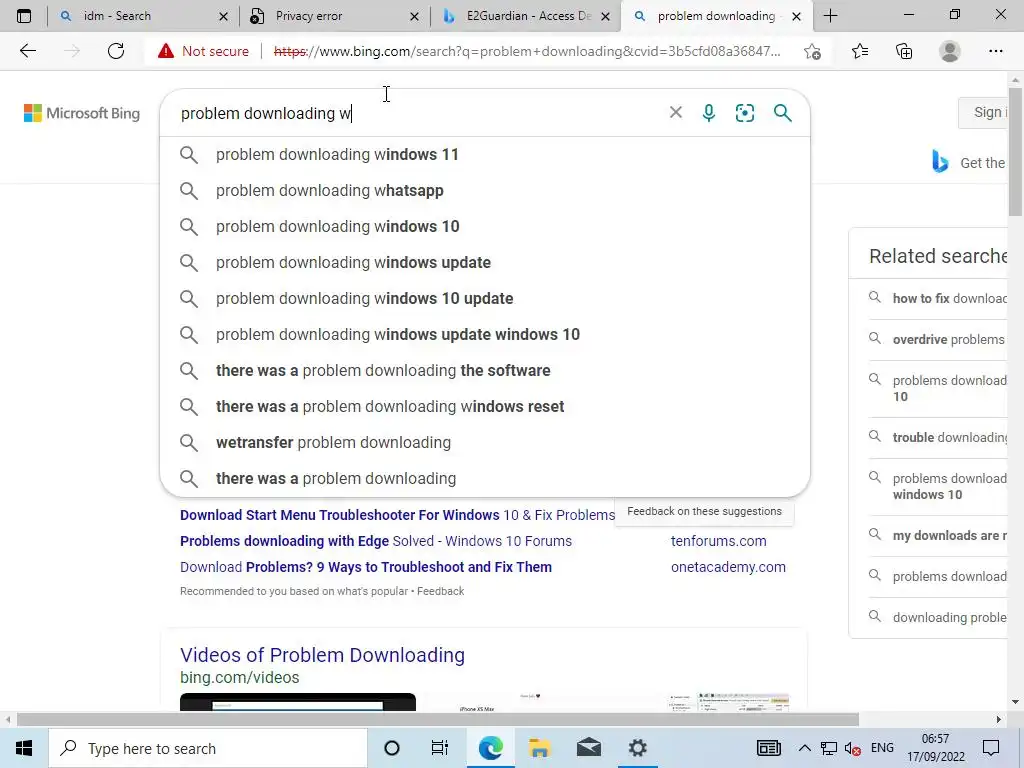Open Videos of Problem Downloading heading
The width and height of the screenshot is (1024, 768).
[x=323, y=655]
